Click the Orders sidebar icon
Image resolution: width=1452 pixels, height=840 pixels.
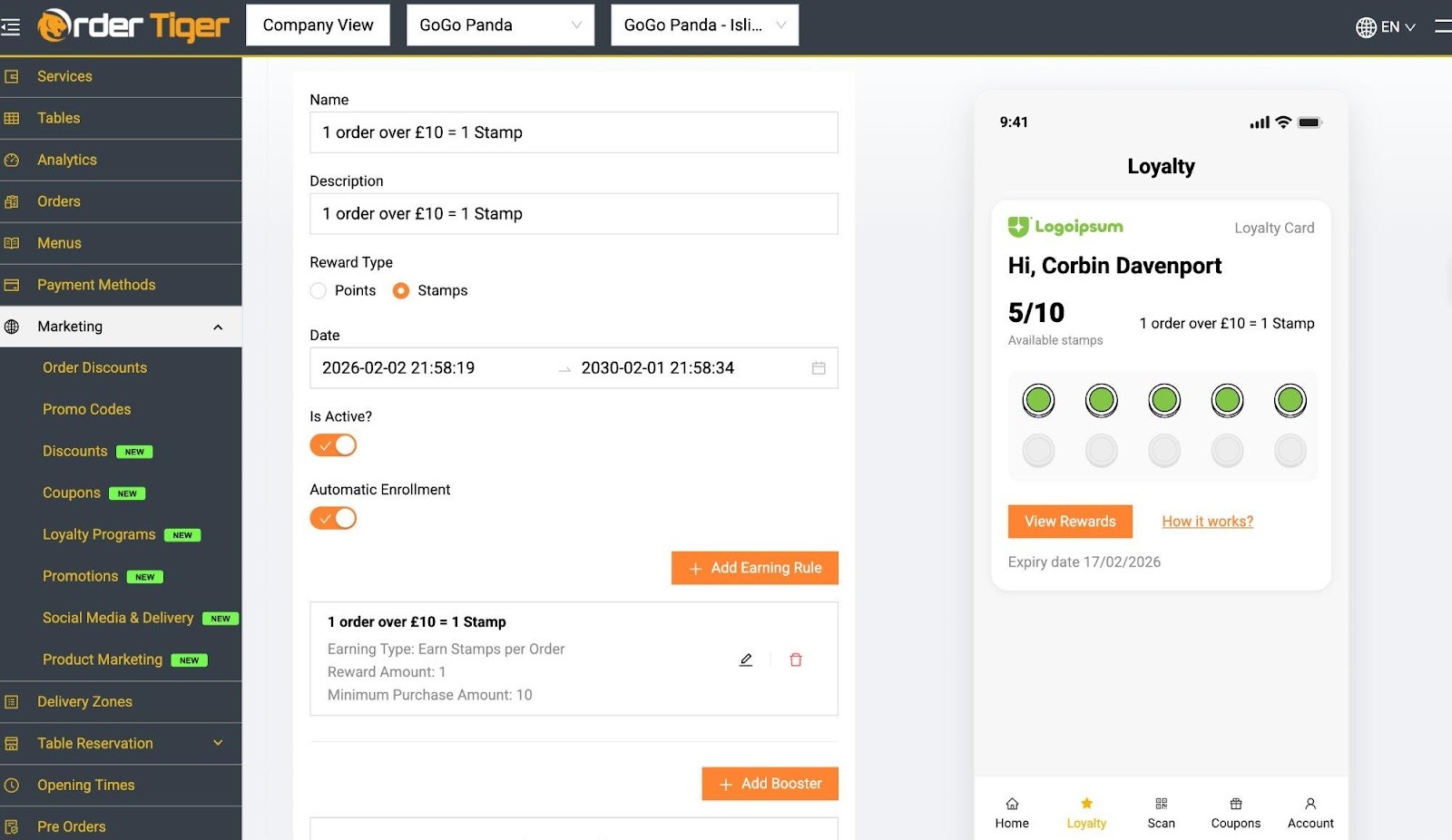tap(12, 201)
